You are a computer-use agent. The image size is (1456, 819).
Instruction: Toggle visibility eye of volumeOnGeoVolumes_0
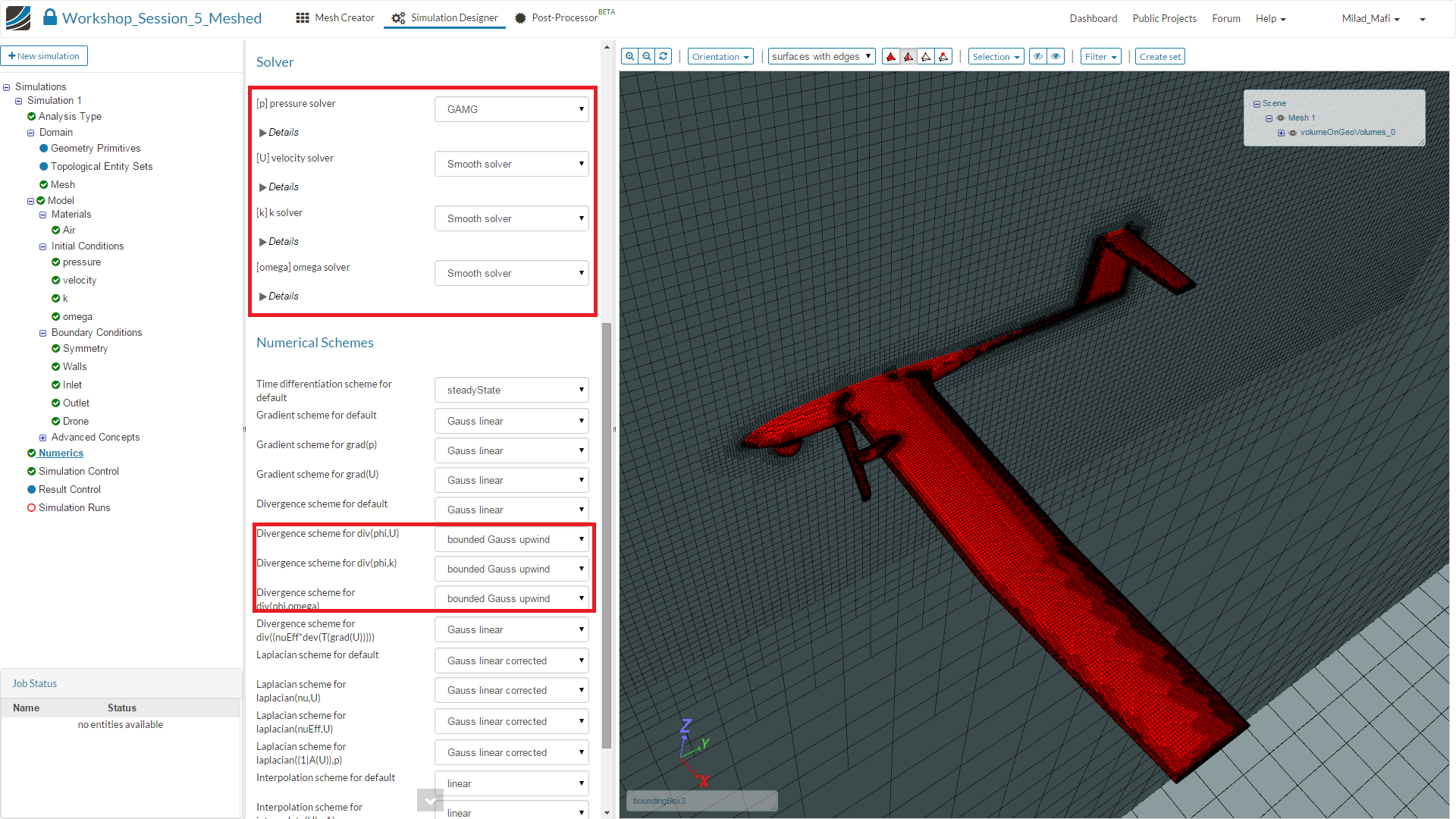tap(1293, 133)
